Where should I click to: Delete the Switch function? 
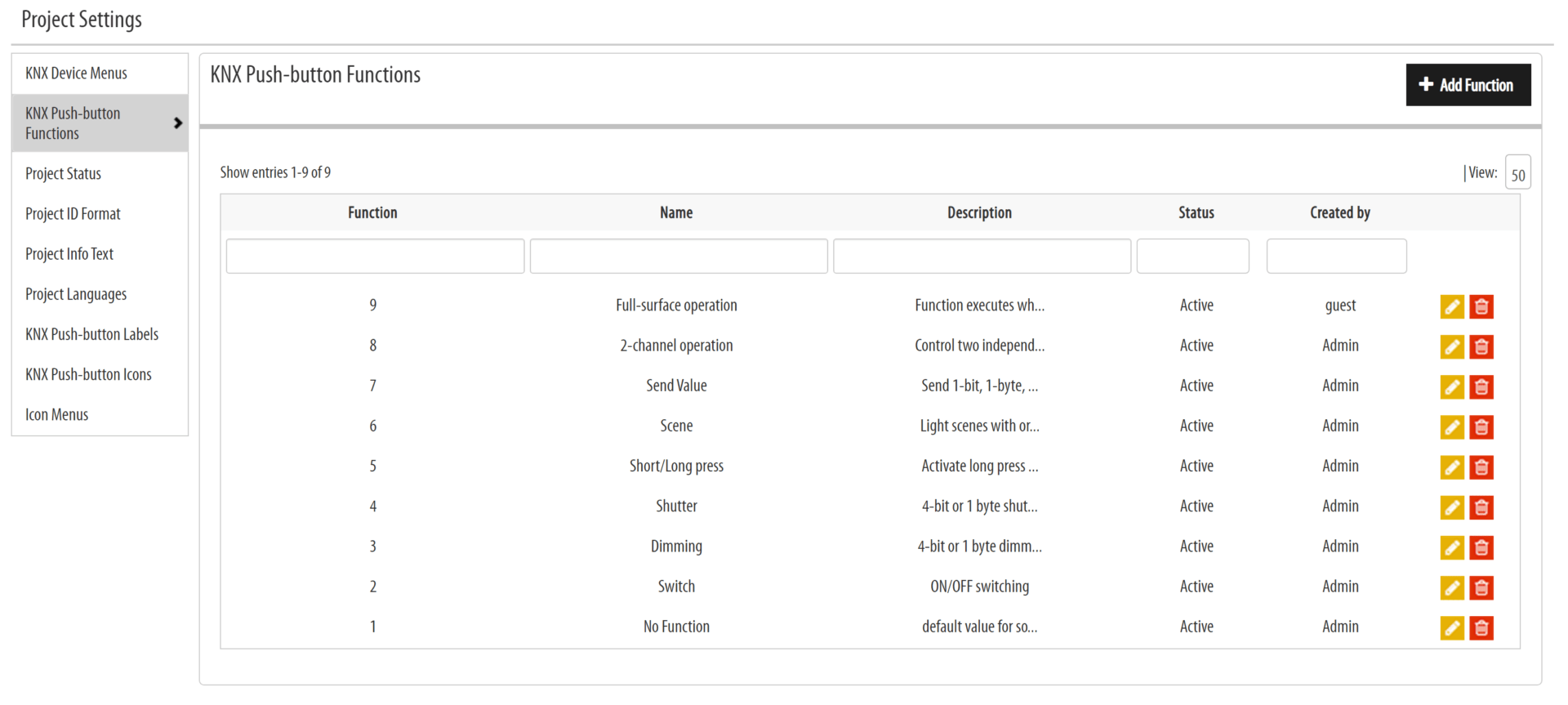click(1481, 587)
